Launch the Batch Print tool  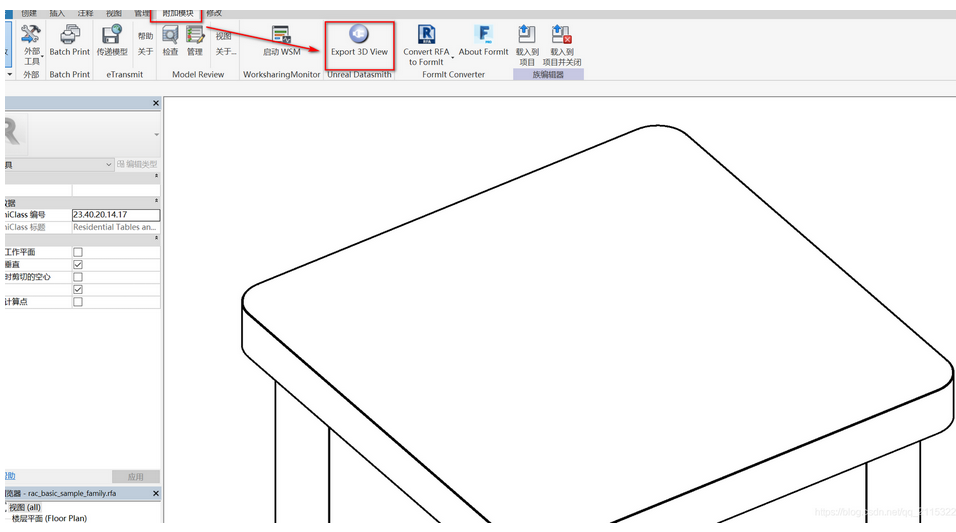[70, 41]
